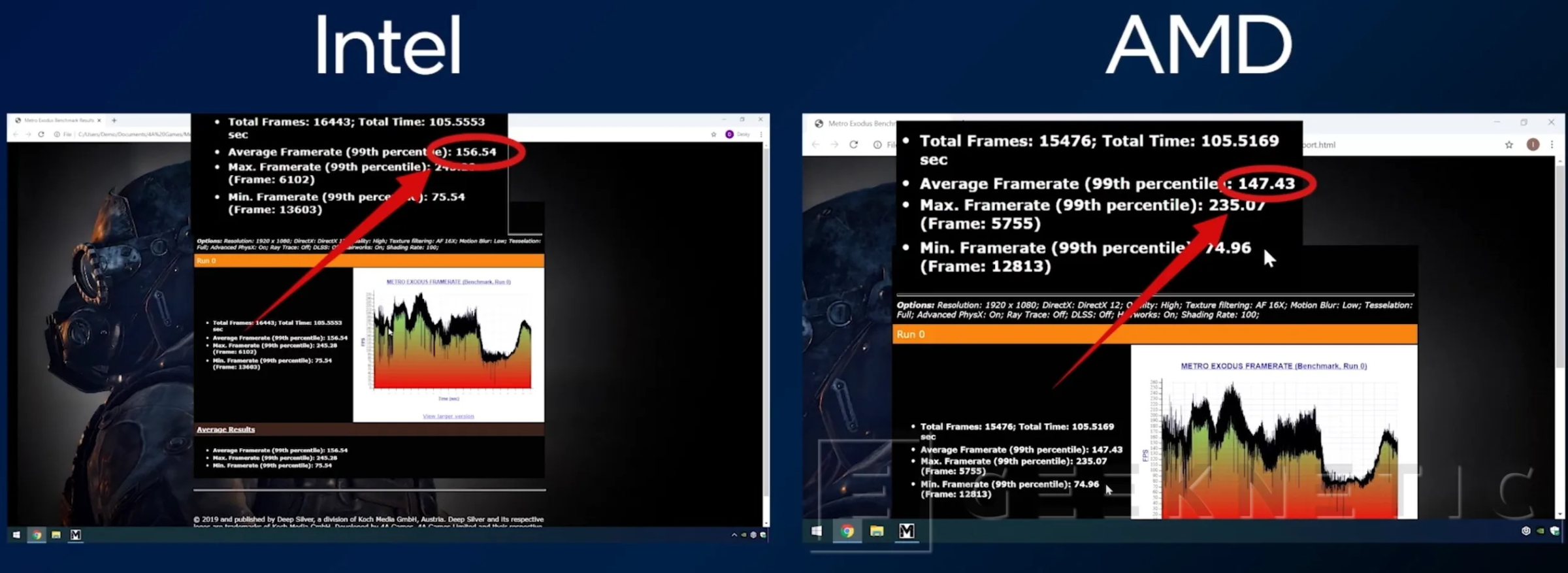Bookmark the page in AMD browser window
This screenshot has height=573, width=1568.
1509,144
